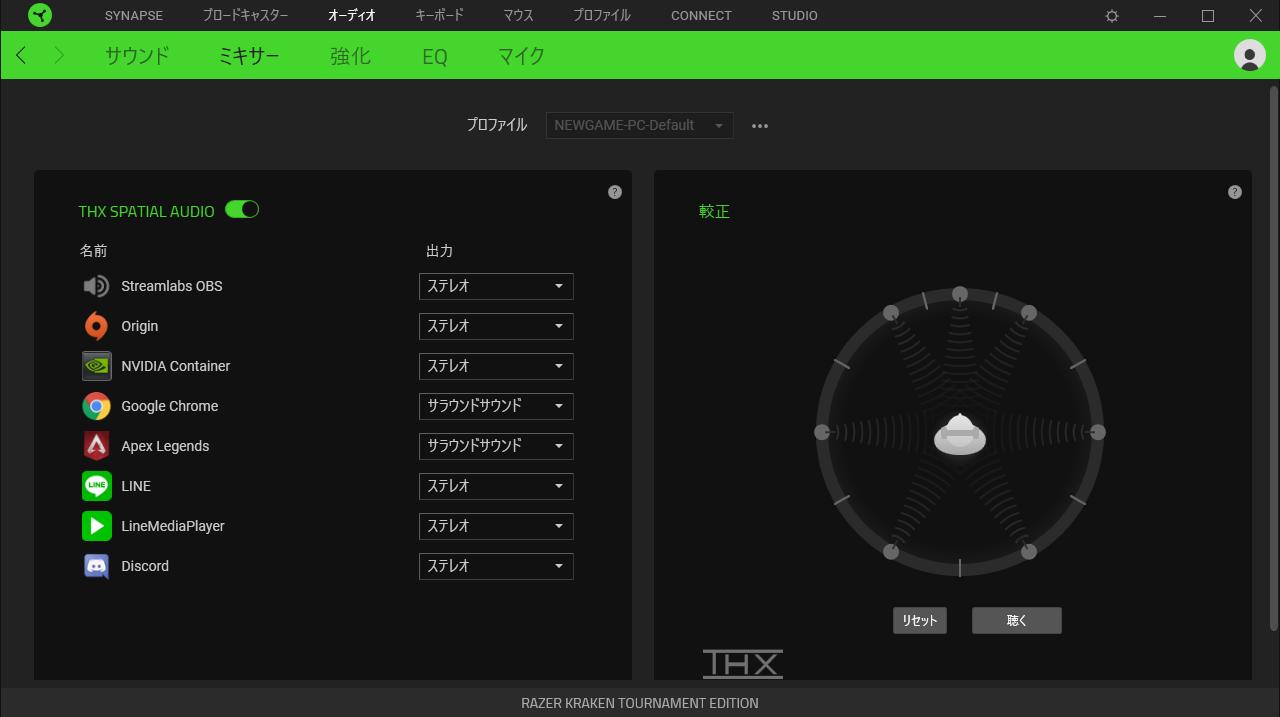Select the side right speaker node
1280x717 pixels.
point(1098,432)
